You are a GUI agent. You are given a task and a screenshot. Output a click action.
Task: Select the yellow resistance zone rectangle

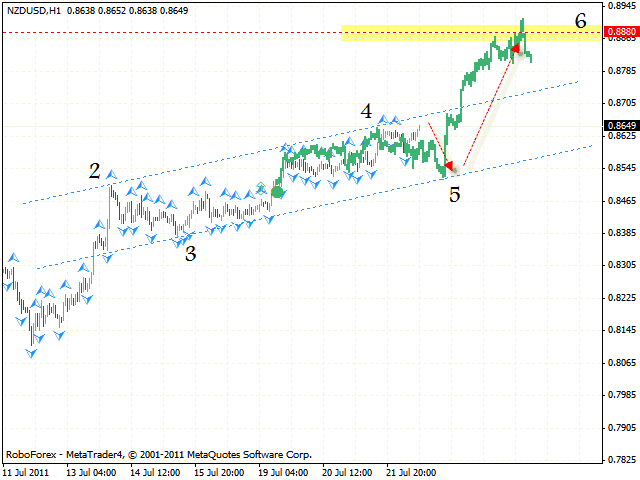(x=420, y=33)
